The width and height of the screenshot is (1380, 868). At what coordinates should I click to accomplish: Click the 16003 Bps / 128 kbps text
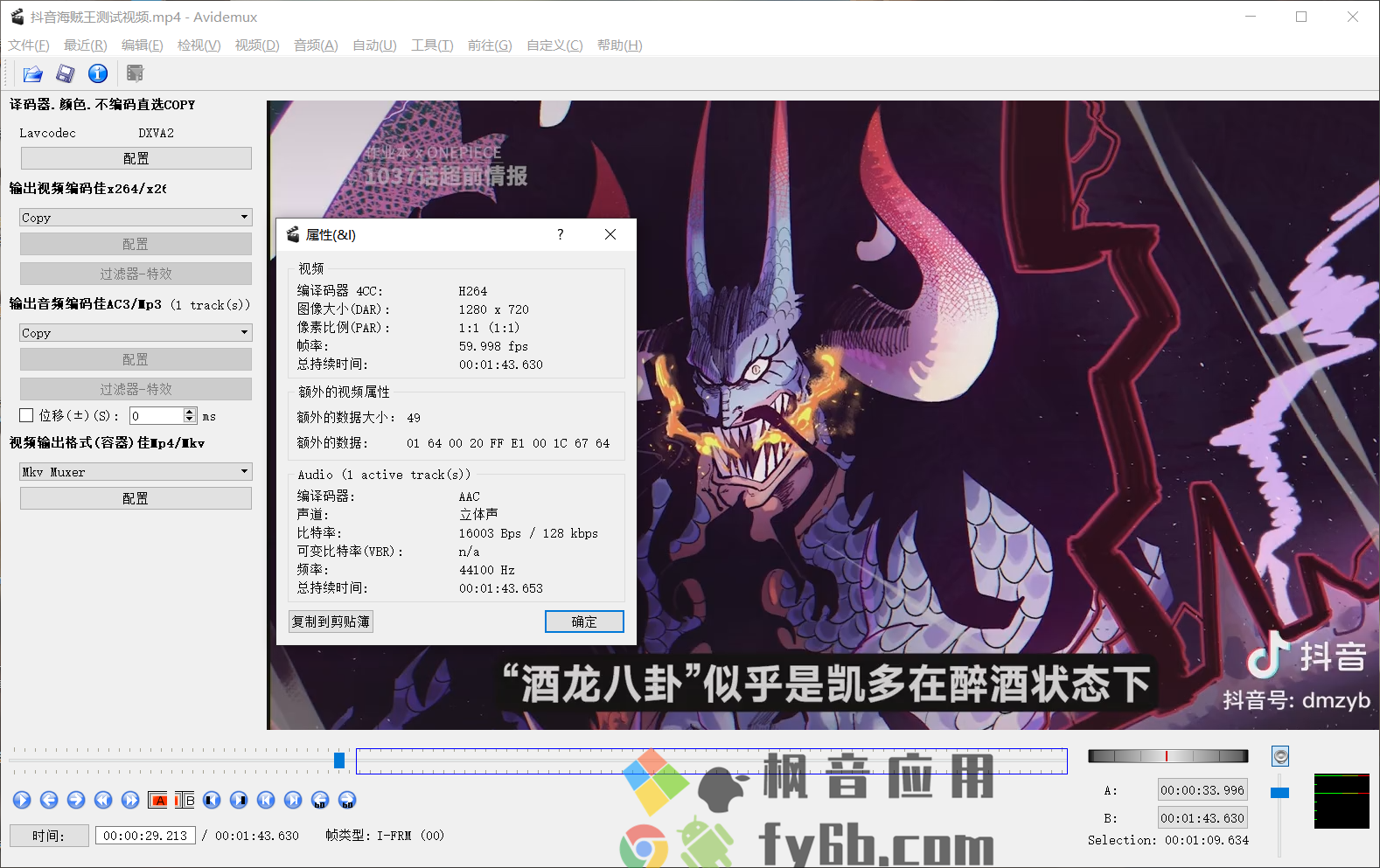coord(528,533)
